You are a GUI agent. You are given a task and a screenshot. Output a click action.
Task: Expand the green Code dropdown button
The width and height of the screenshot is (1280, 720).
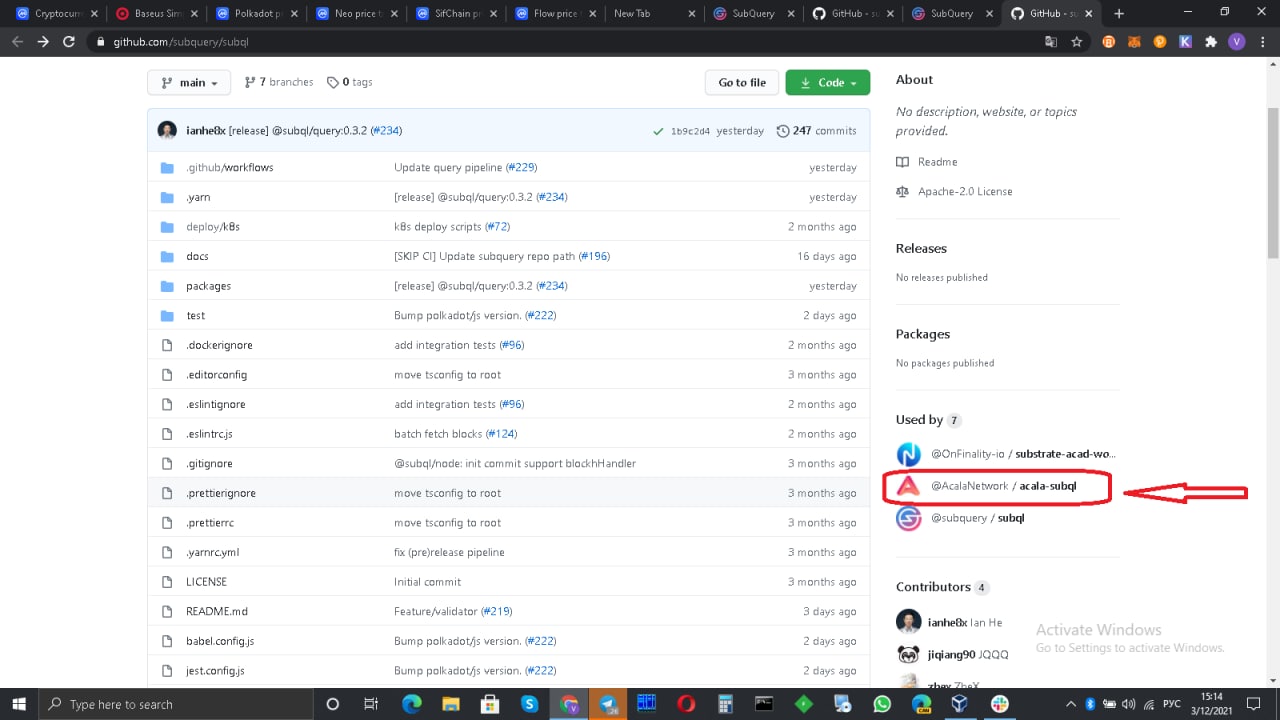click(x=828, y=83)
